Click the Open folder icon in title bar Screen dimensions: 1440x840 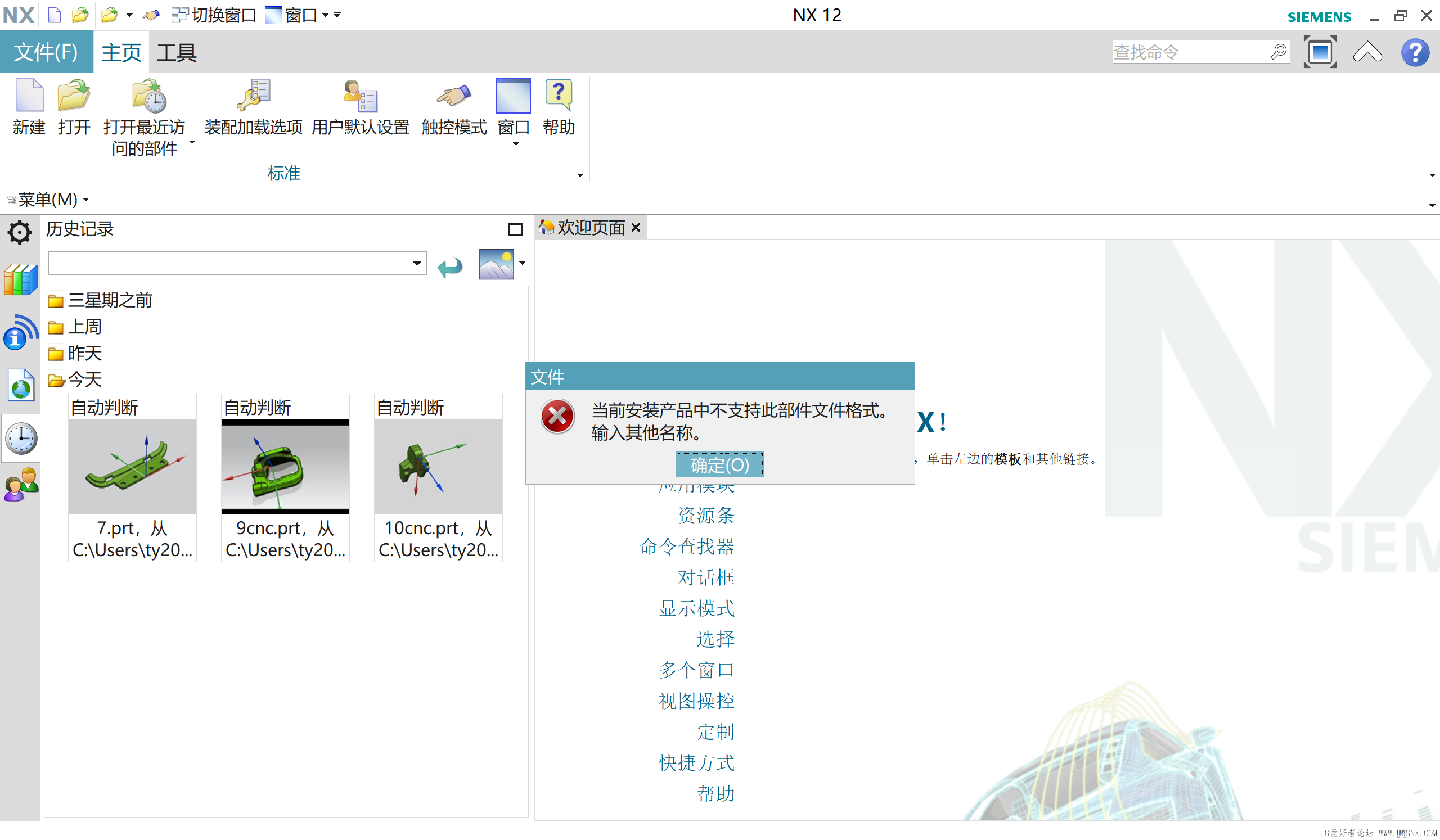point(80,15)
